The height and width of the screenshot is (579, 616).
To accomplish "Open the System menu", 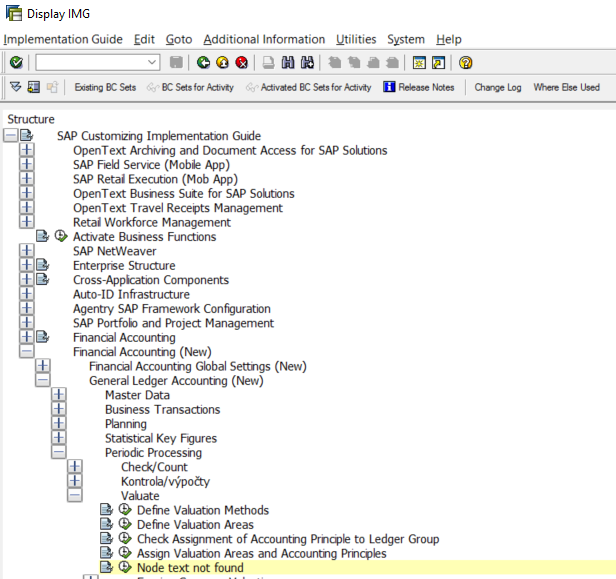I will point(406,39).
